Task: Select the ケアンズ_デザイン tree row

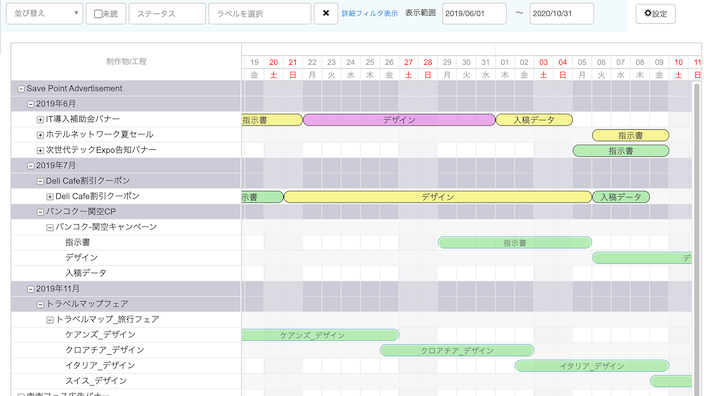Action: point(126,334)
